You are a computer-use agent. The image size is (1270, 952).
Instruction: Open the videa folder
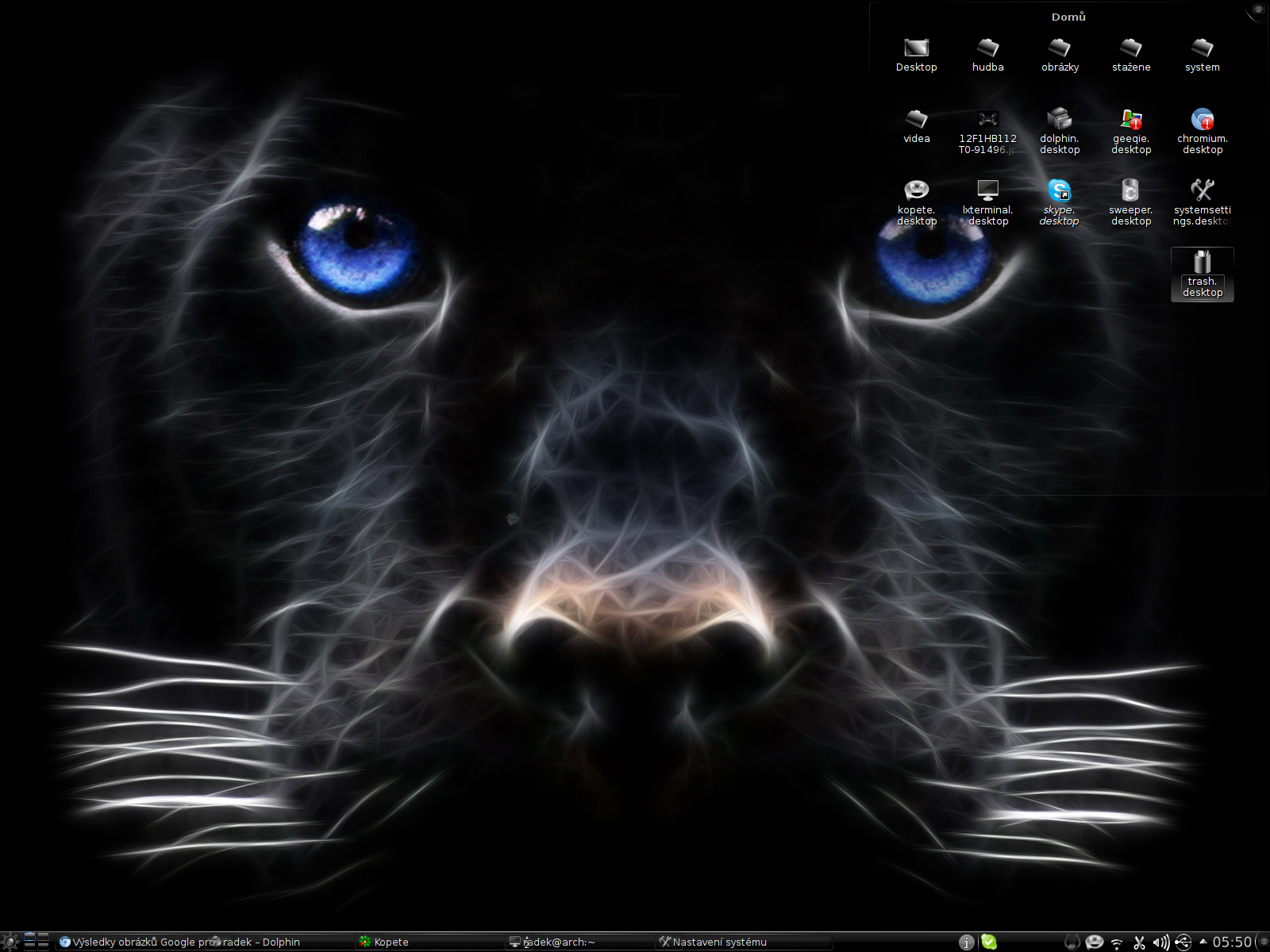pos(916,126)
